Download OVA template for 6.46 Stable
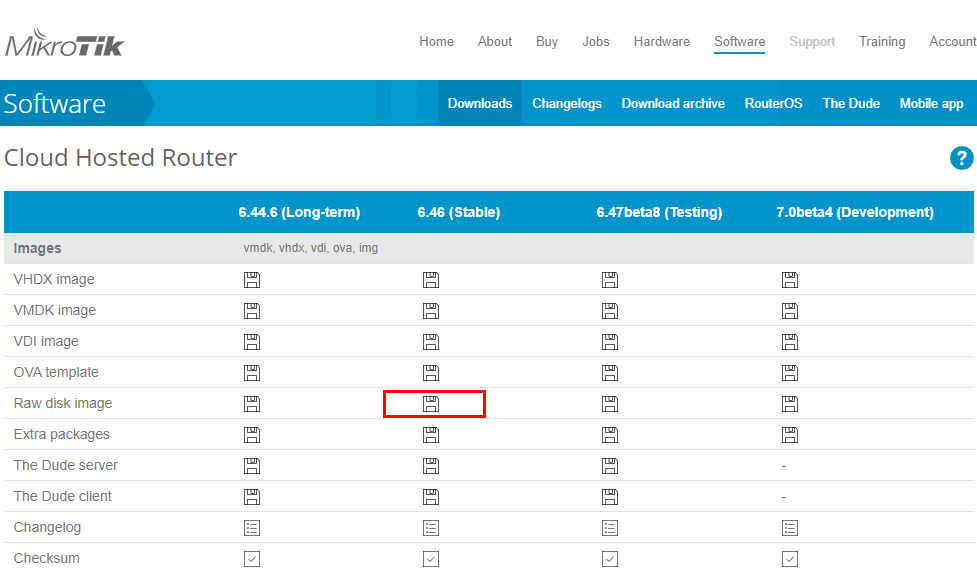 431,373
